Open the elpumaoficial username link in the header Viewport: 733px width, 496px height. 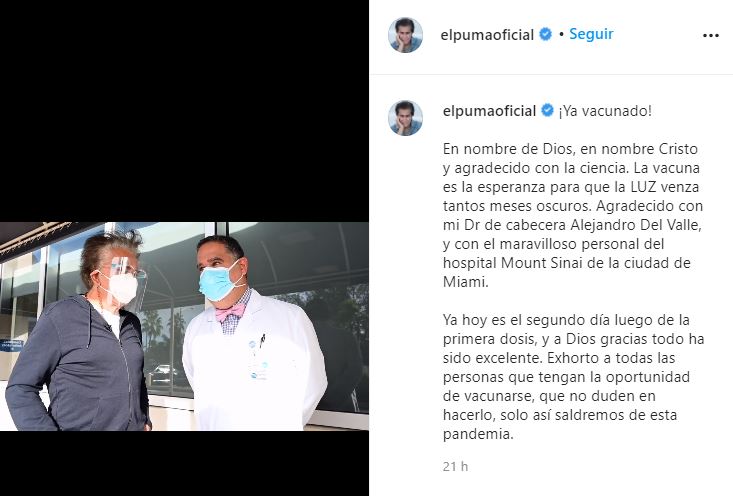[487, 35]
